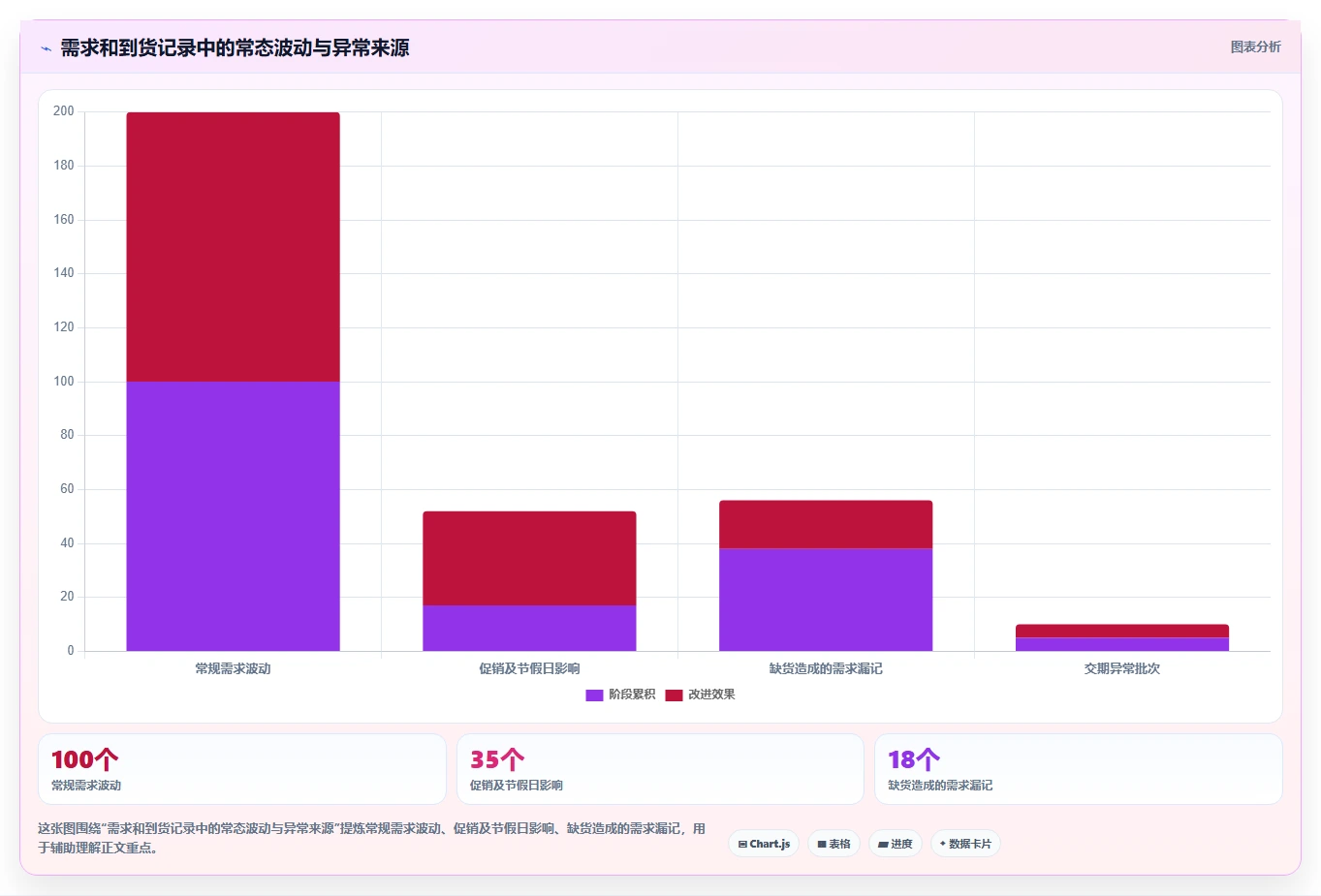Image resolution: width=1321 pixels, height=896 pixels.
Task: Click the purple segment of 交期异常批次 bar
Action: point(1122,644)
